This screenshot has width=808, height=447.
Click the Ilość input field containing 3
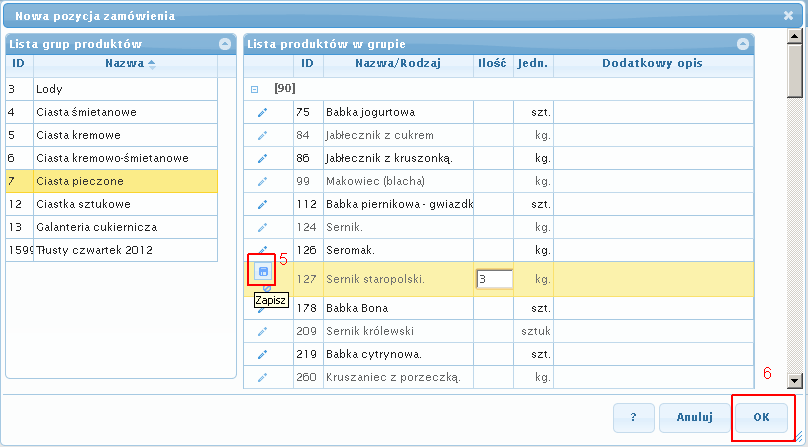(x=494, y=279)
